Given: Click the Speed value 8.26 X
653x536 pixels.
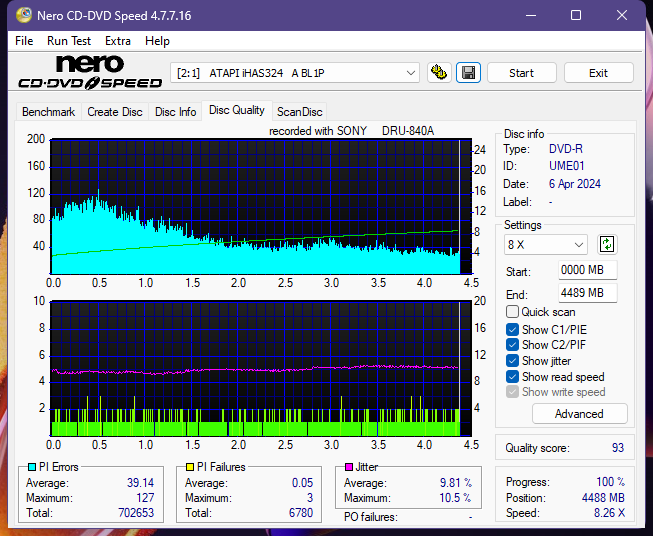Looking at the screenshot, I should 610,513.
